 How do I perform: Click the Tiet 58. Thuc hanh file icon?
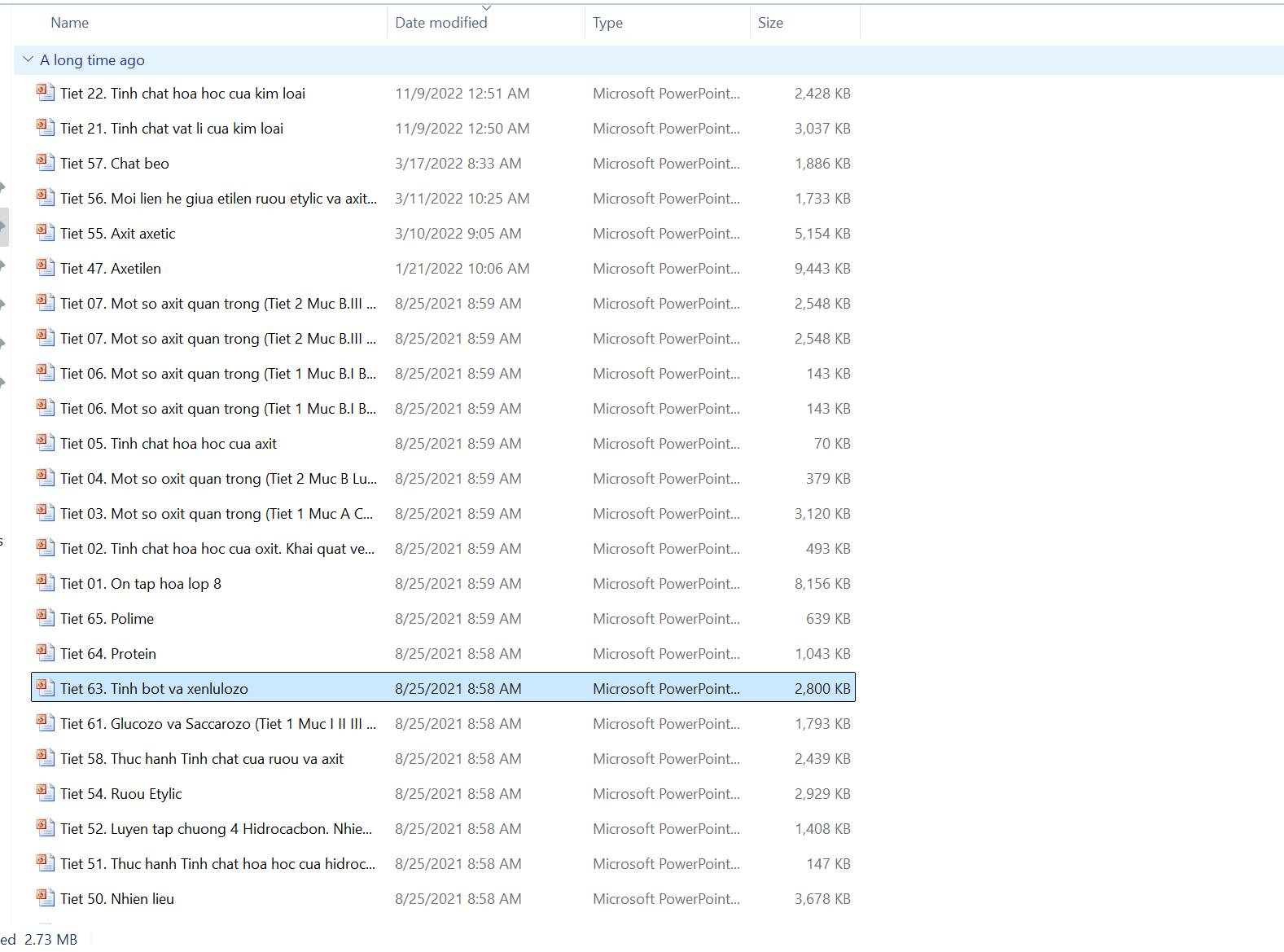pos(46,757)
